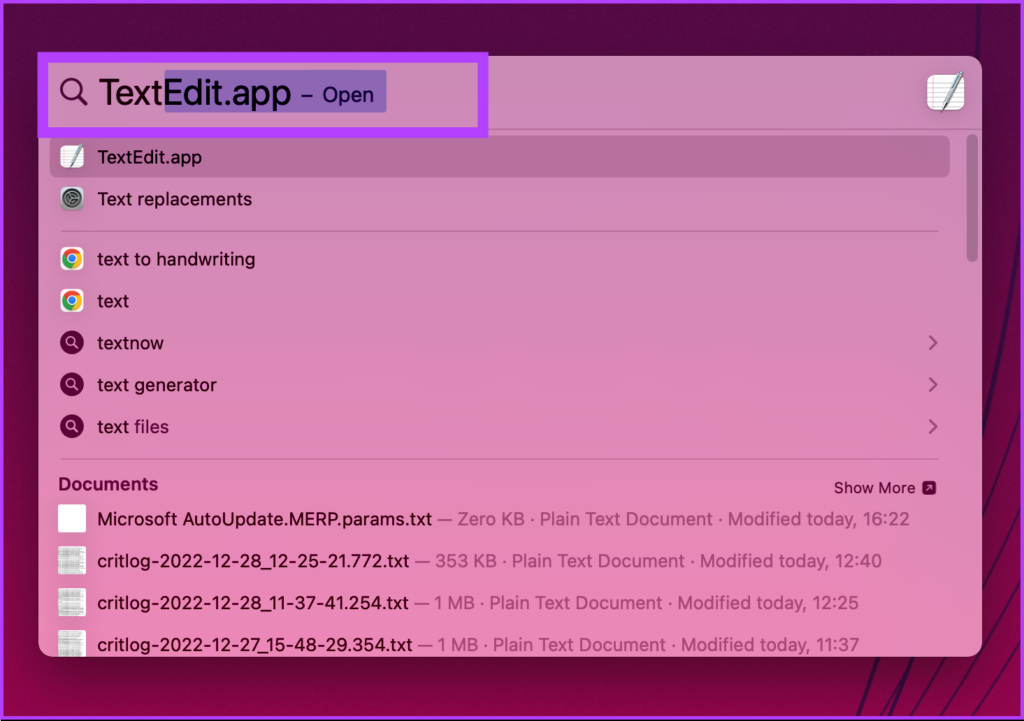Expand the textnow suggestion chevron
Viewport: 1024px width, 721px height.
point(932,343)
